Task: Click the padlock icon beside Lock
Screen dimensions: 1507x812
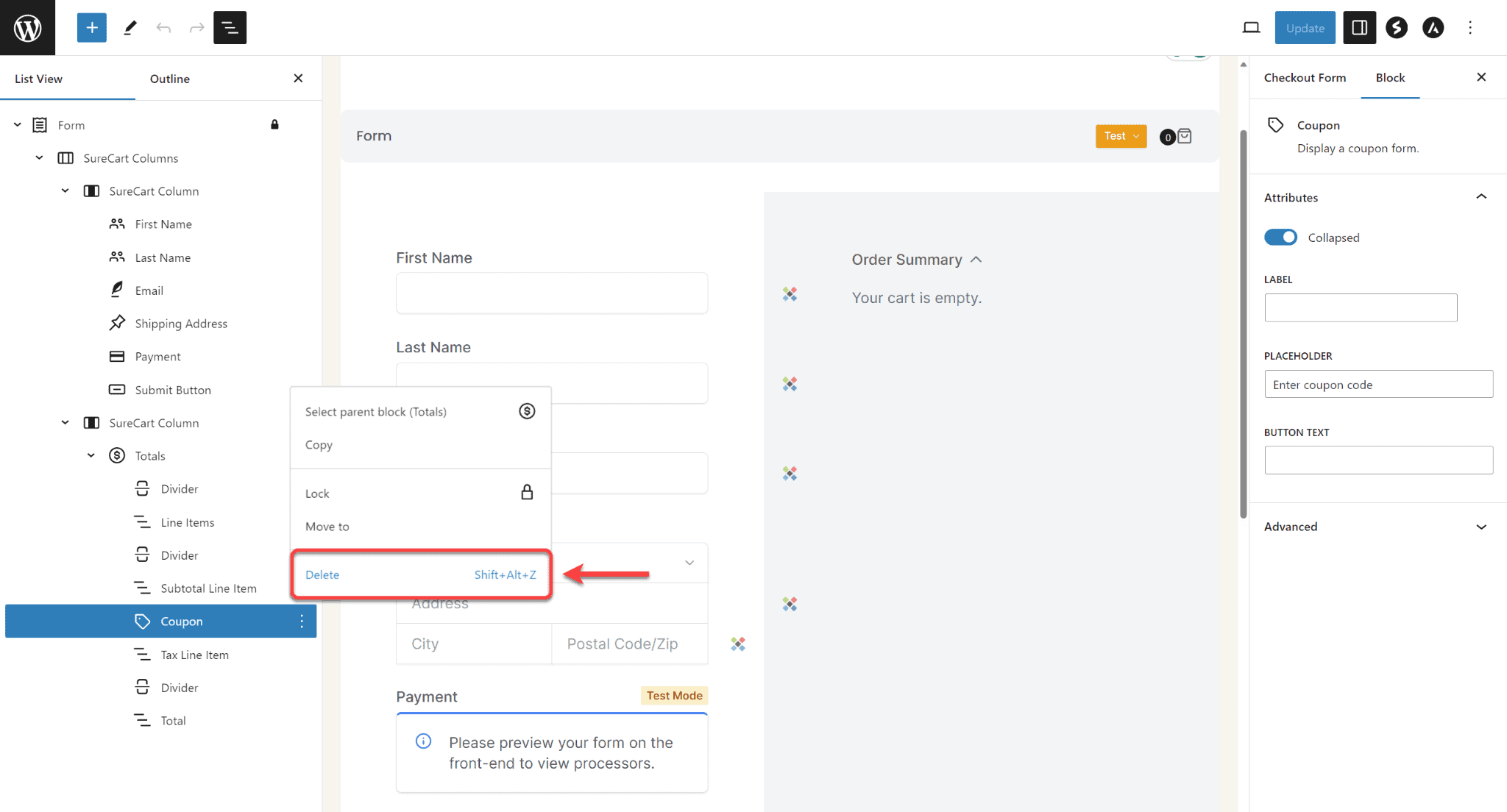Action: [527, 492]
